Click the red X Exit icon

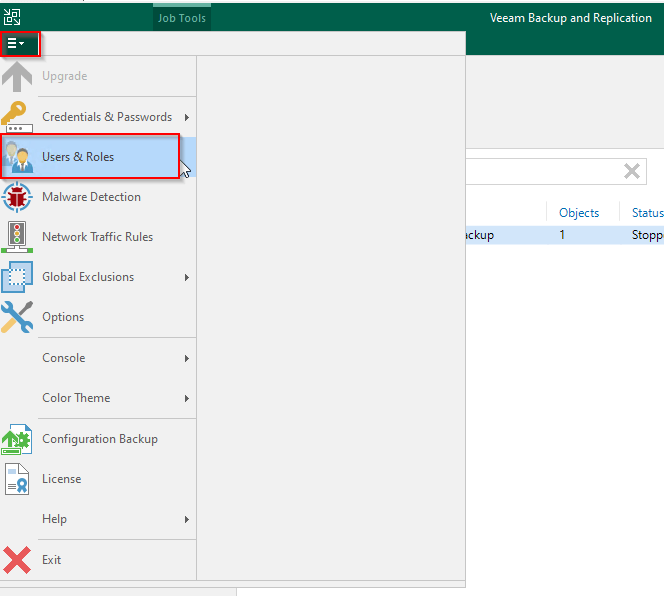(x=17, y=560)
